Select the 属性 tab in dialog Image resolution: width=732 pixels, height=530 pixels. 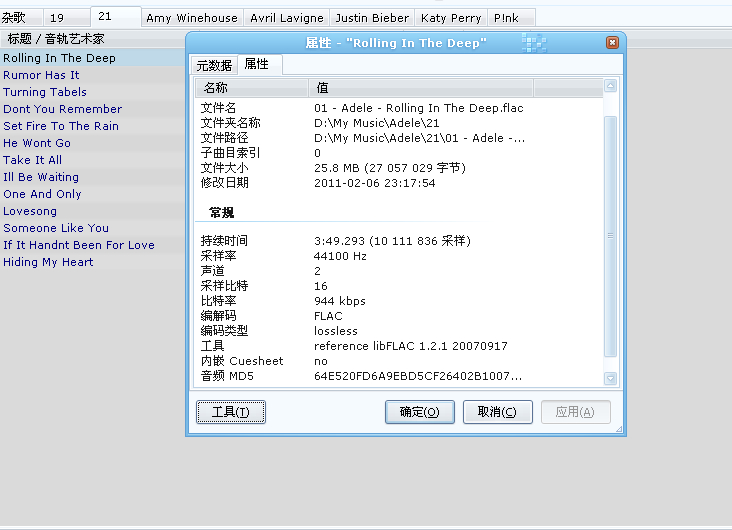tap(258, 64)
